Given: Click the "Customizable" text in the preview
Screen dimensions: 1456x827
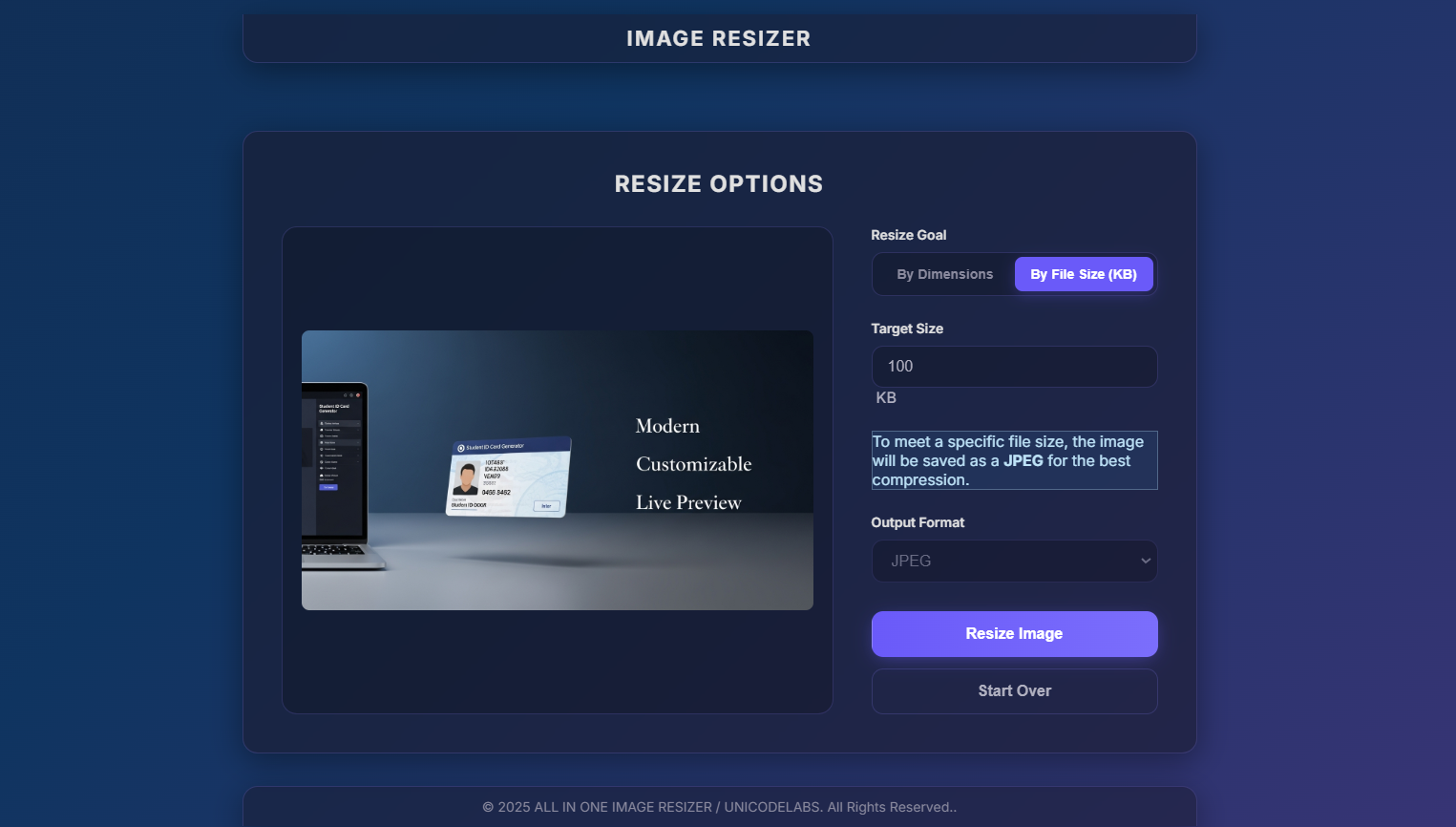Looking at the screenshot, I should [x=693, y=464].
